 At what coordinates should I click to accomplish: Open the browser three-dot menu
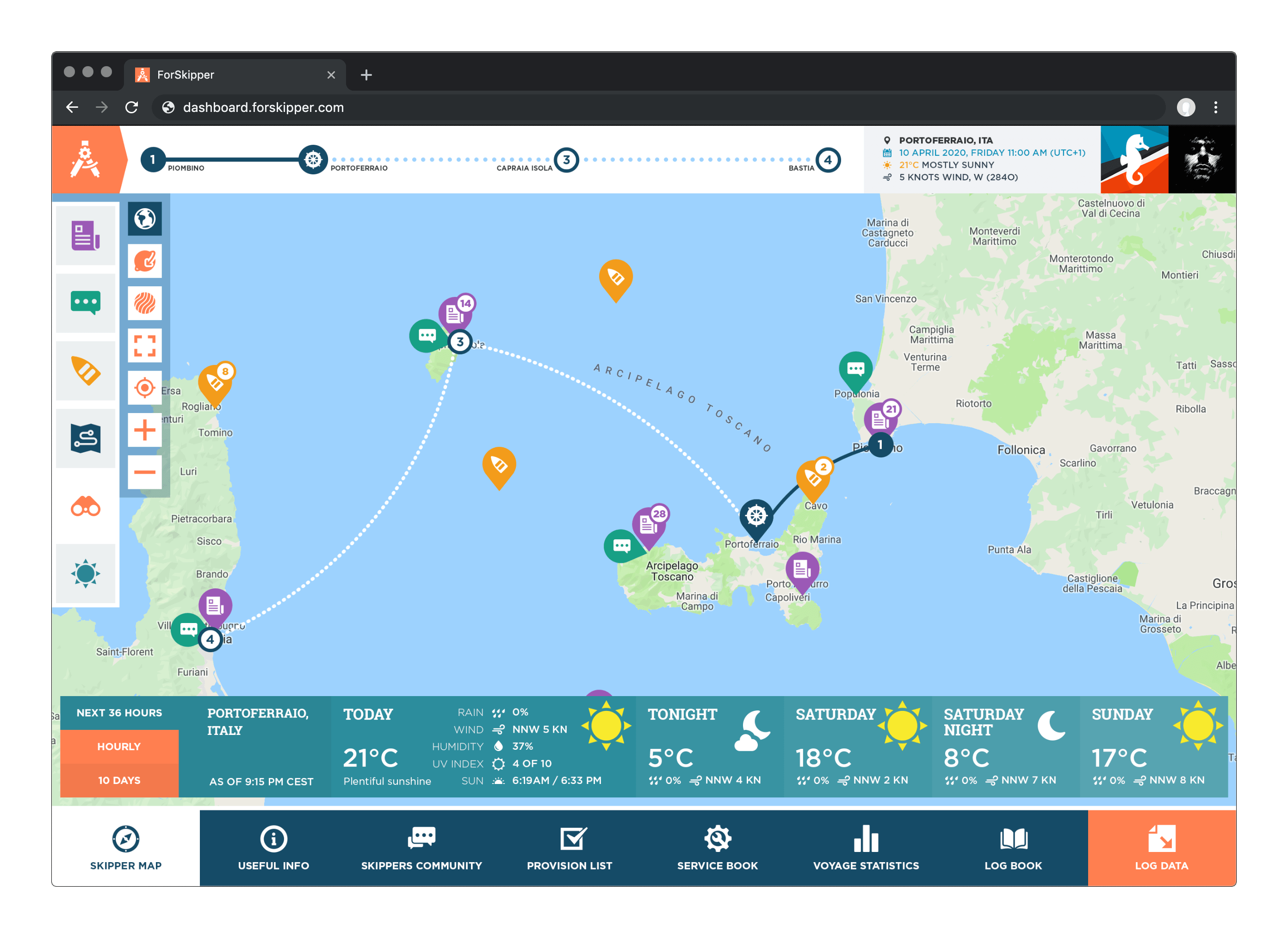coord(1215,107)
